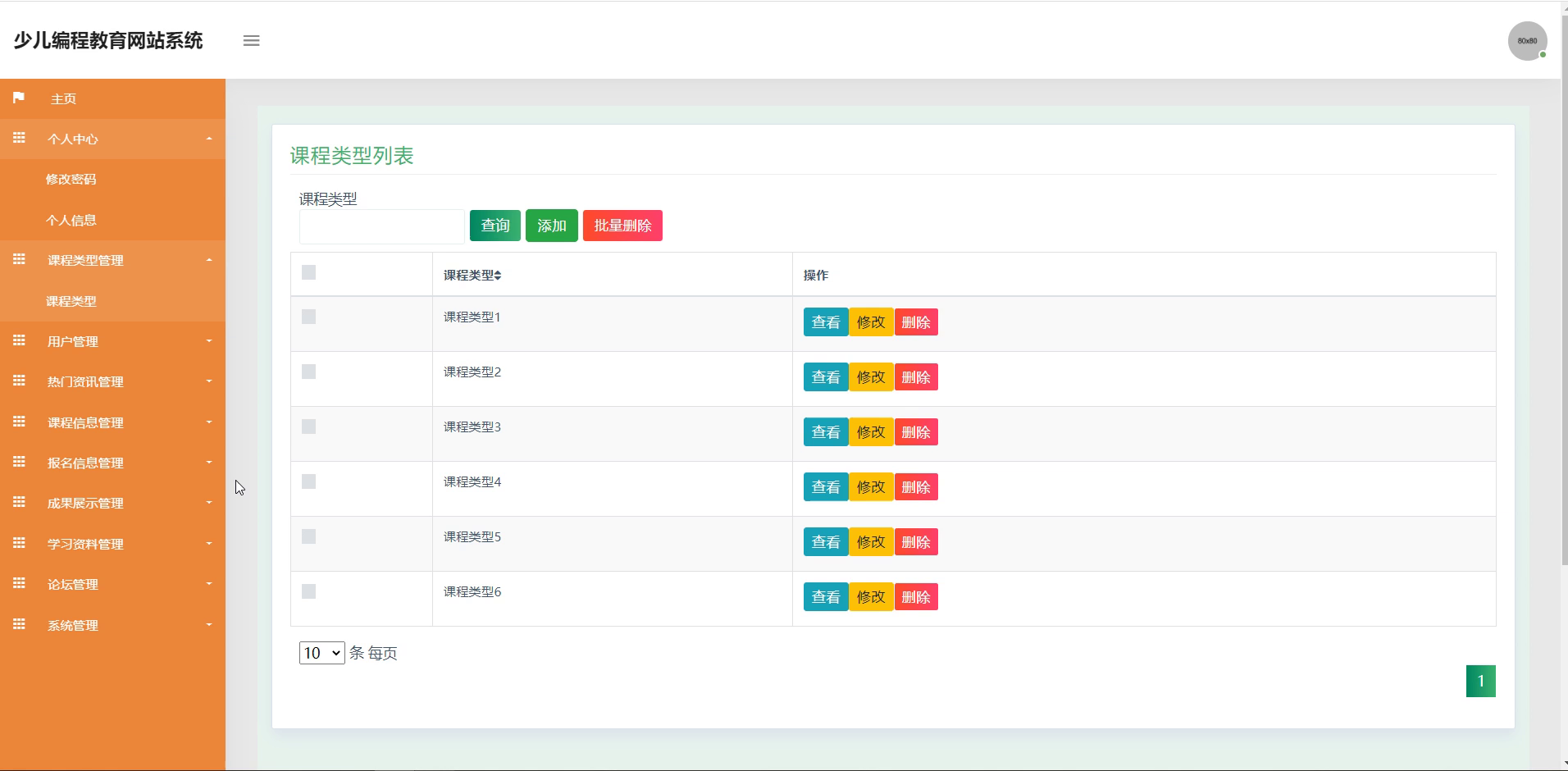Go to pagination page 1
This screenshot has height=771, width=1568.
1480,681
